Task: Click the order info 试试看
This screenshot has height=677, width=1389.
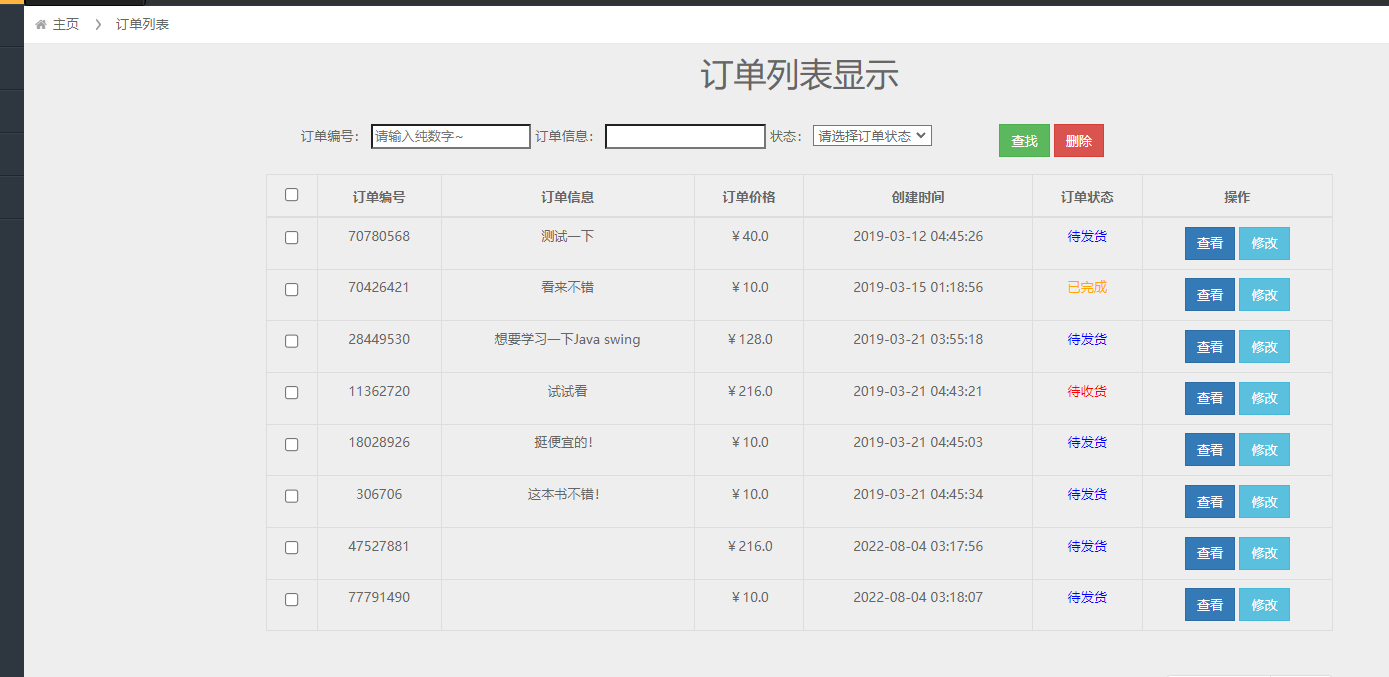Action: click(568, 391)
